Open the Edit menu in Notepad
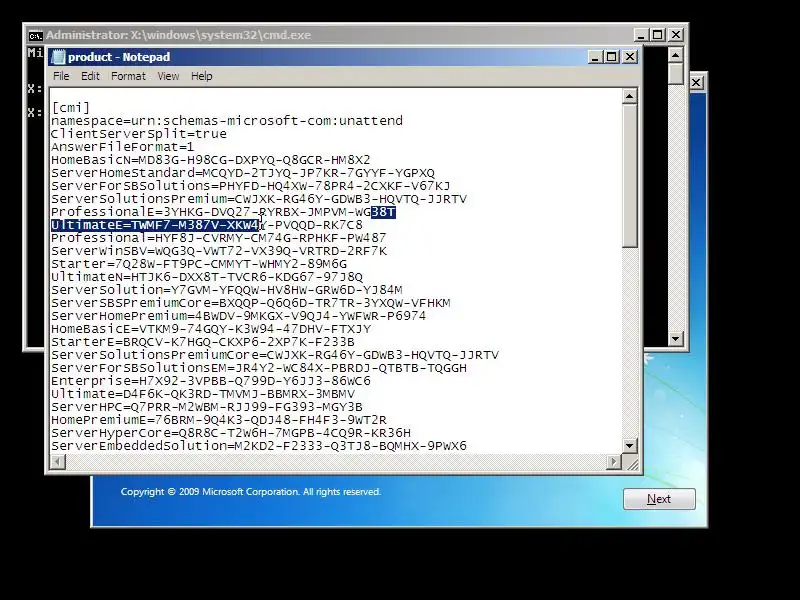Screen dimensions: 800x600 [x=90, y=76]
